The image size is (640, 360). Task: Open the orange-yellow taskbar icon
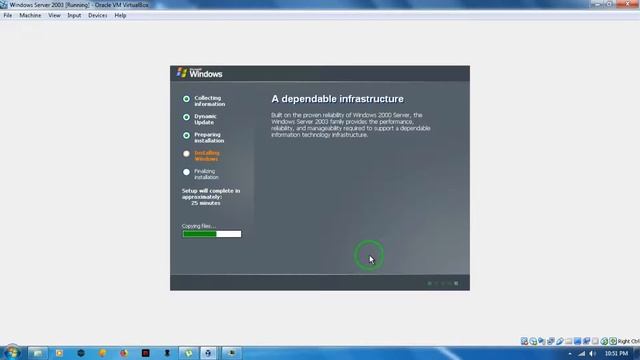pyautogui.click(x=102, y=353)
